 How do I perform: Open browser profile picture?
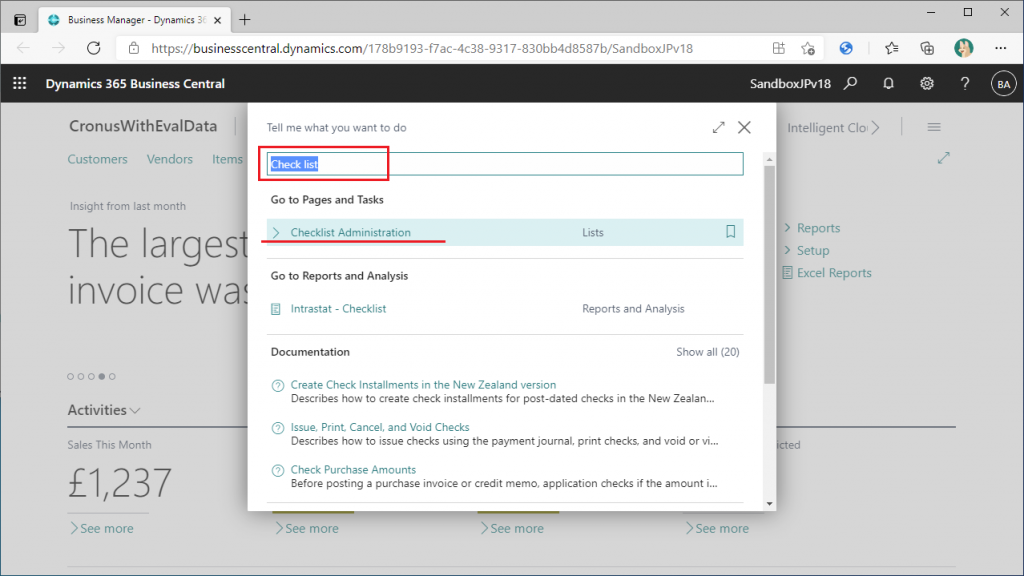pos(963,48)
